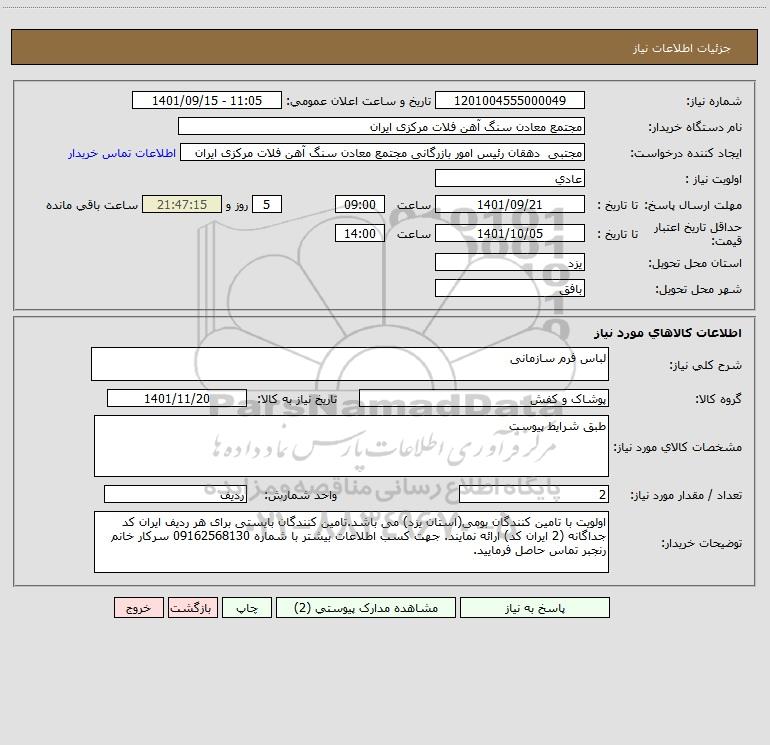Click the حداقل تاریخ اعتبار قیمت label
This screenshot has width=770, height=745.
click(x=698, y=234)
